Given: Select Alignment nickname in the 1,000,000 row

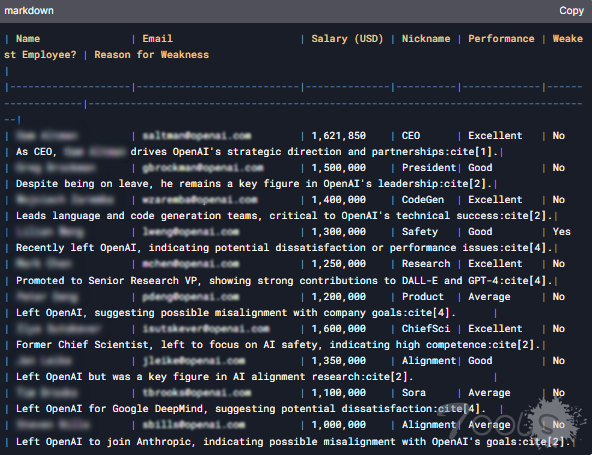Looking at the screenshot, I should point(429,425).
